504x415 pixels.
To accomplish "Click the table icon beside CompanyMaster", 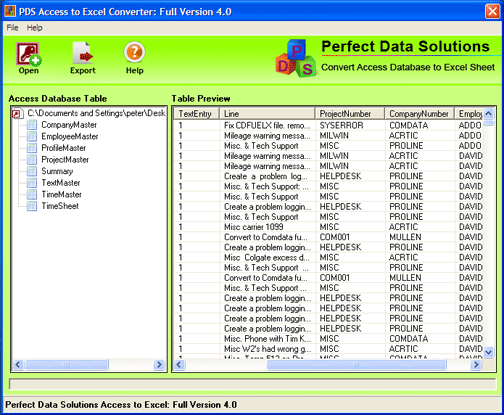I will pyautogui.click(x=32, y=125).
